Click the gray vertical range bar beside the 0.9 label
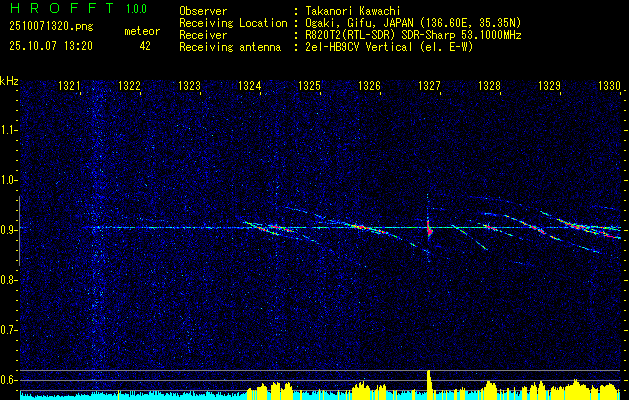The width and height of the screenshot is (629, 400). [19, 231]
